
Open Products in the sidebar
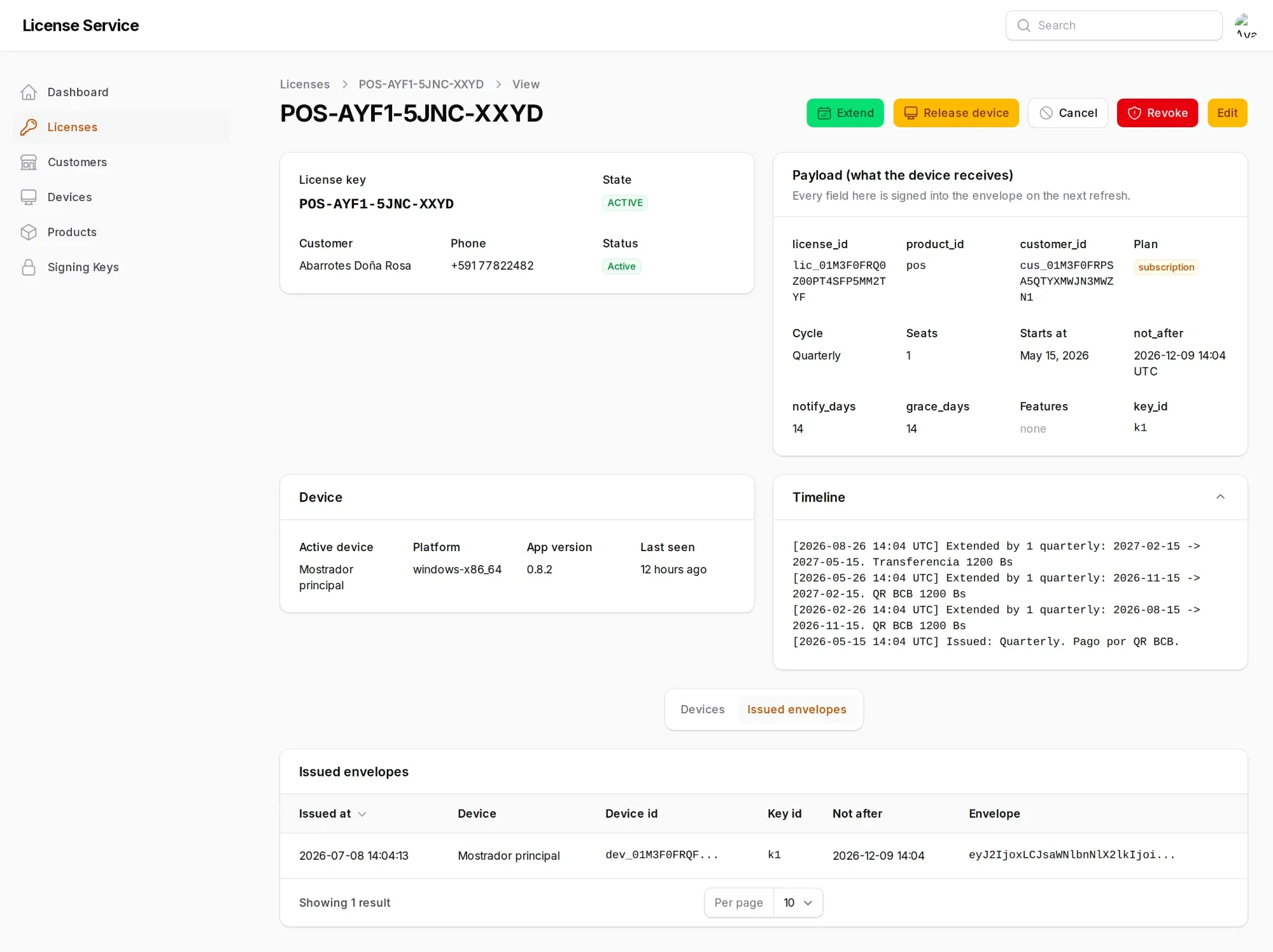(121, 232)
